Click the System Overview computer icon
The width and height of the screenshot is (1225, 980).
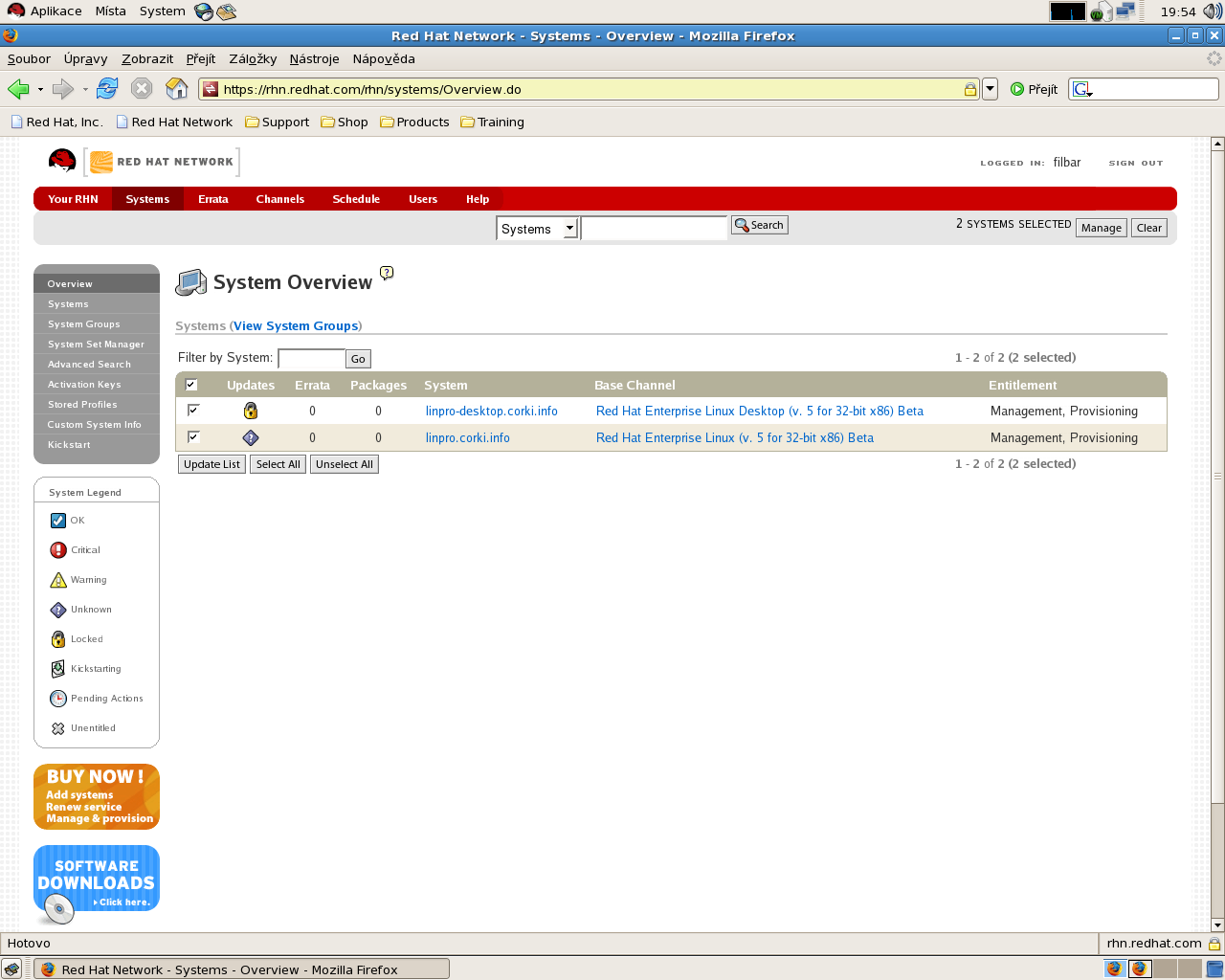190,282
